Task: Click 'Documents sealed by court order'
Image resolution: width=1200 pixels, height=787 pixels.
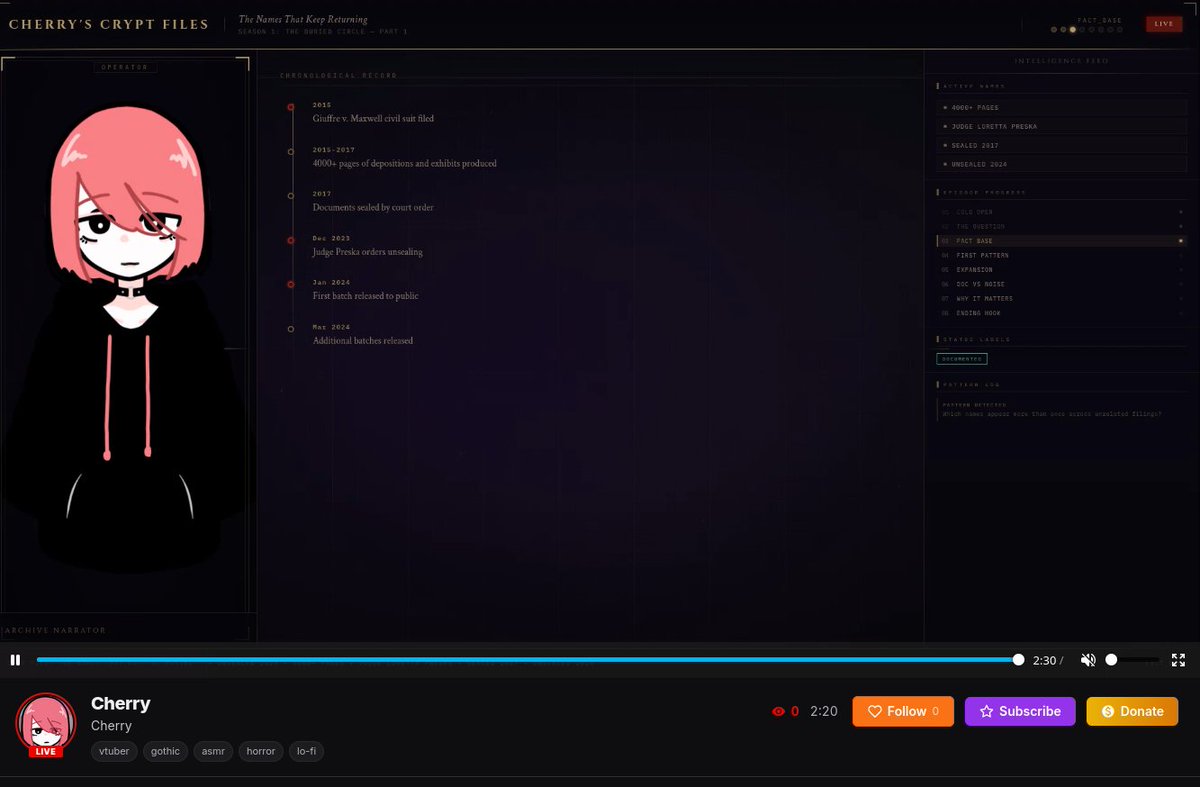Action: 373,207
